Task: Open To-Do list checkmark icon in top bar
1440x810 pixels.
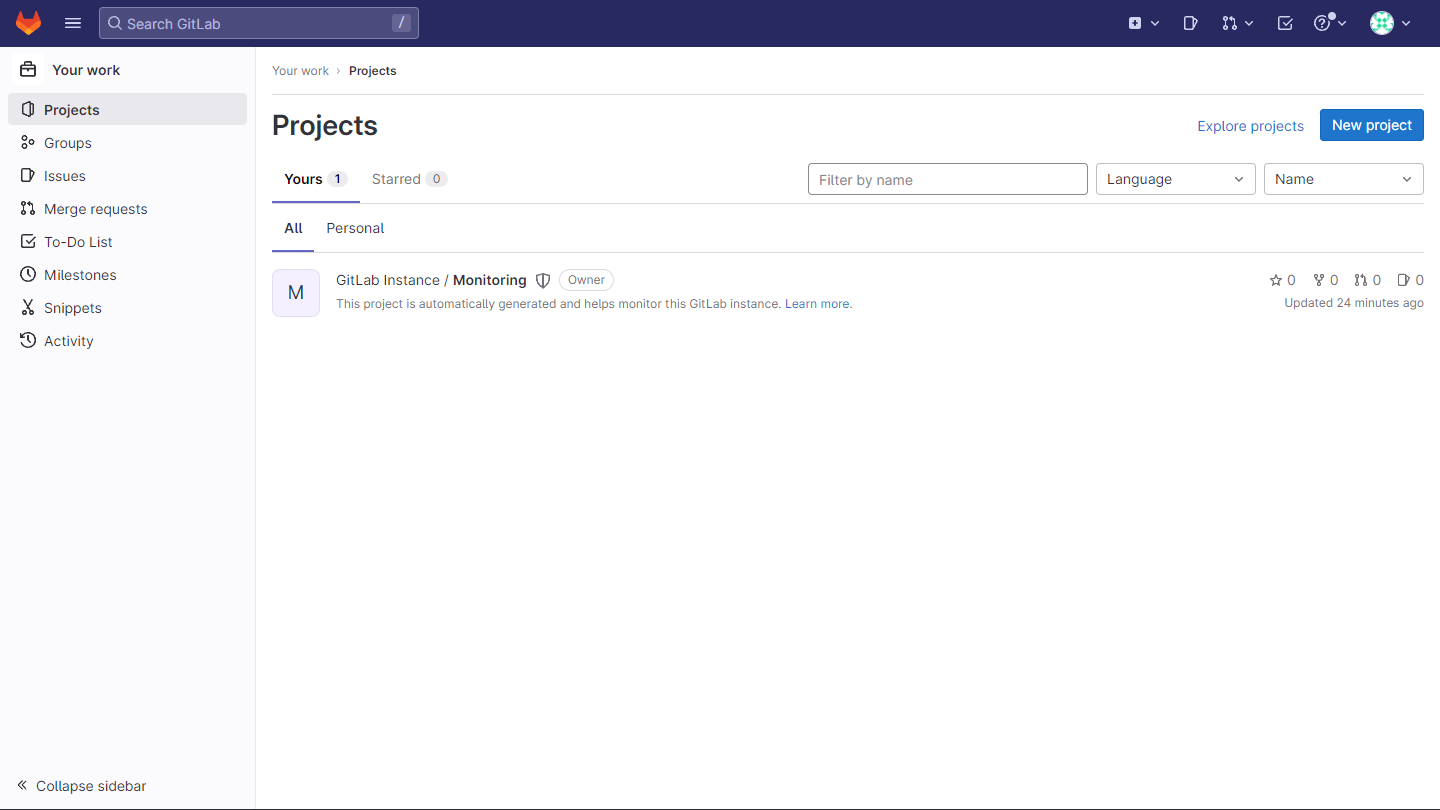Action: click(1285, 23)
